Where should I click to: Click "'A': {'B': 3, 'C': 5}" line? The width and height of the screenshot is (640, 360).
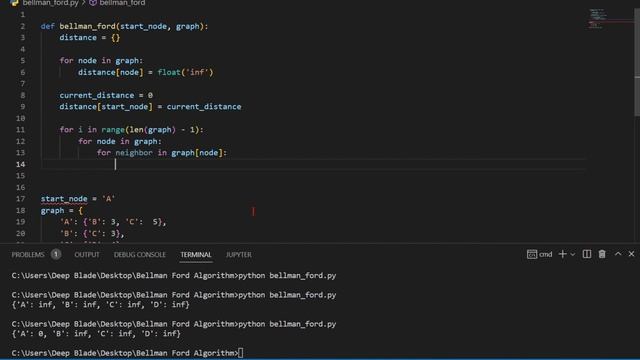coord(113,222)
